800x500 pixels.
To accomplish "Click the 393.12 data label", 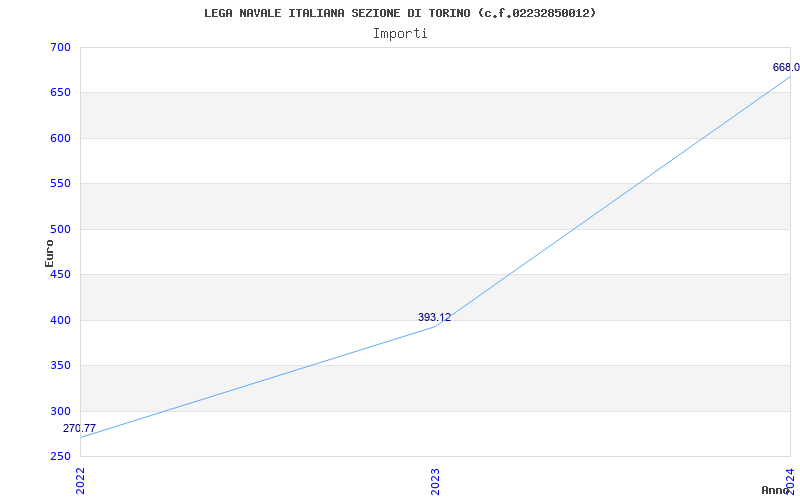I will 434,317.
